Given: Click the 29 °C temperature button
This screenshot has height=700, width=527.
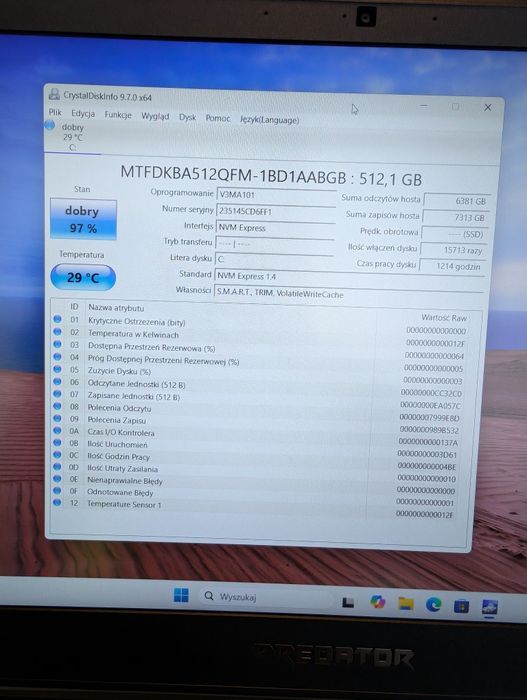Looking at the screenshot, I should pos(83,277).
